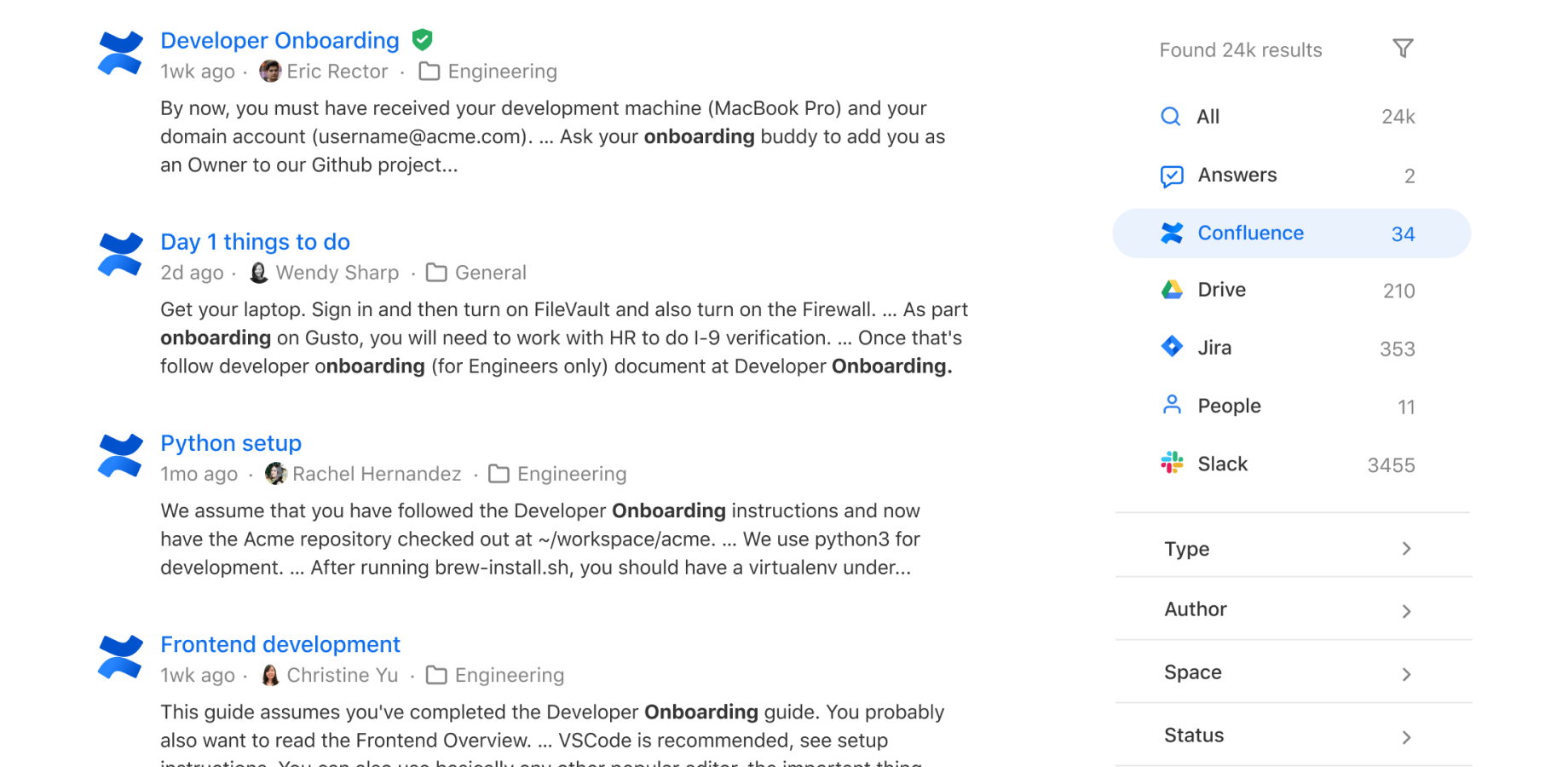This screenshot has height=767, width=1568.
Task: Click author name Eric Rector
Action: 337,72
